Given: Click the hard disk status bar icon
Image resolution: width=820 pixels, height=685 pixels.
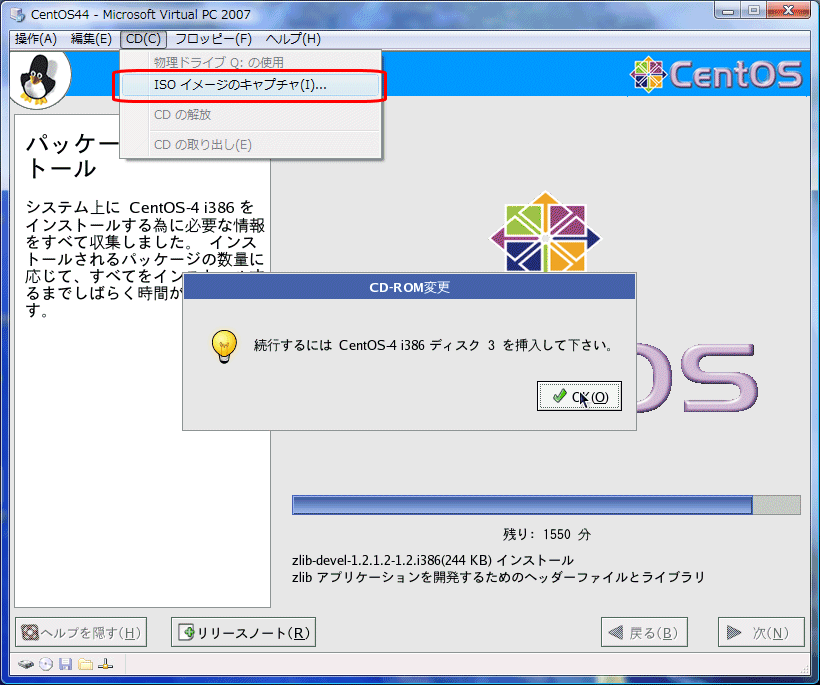Looking at the screenshot, I should click(x=26, y=664).
